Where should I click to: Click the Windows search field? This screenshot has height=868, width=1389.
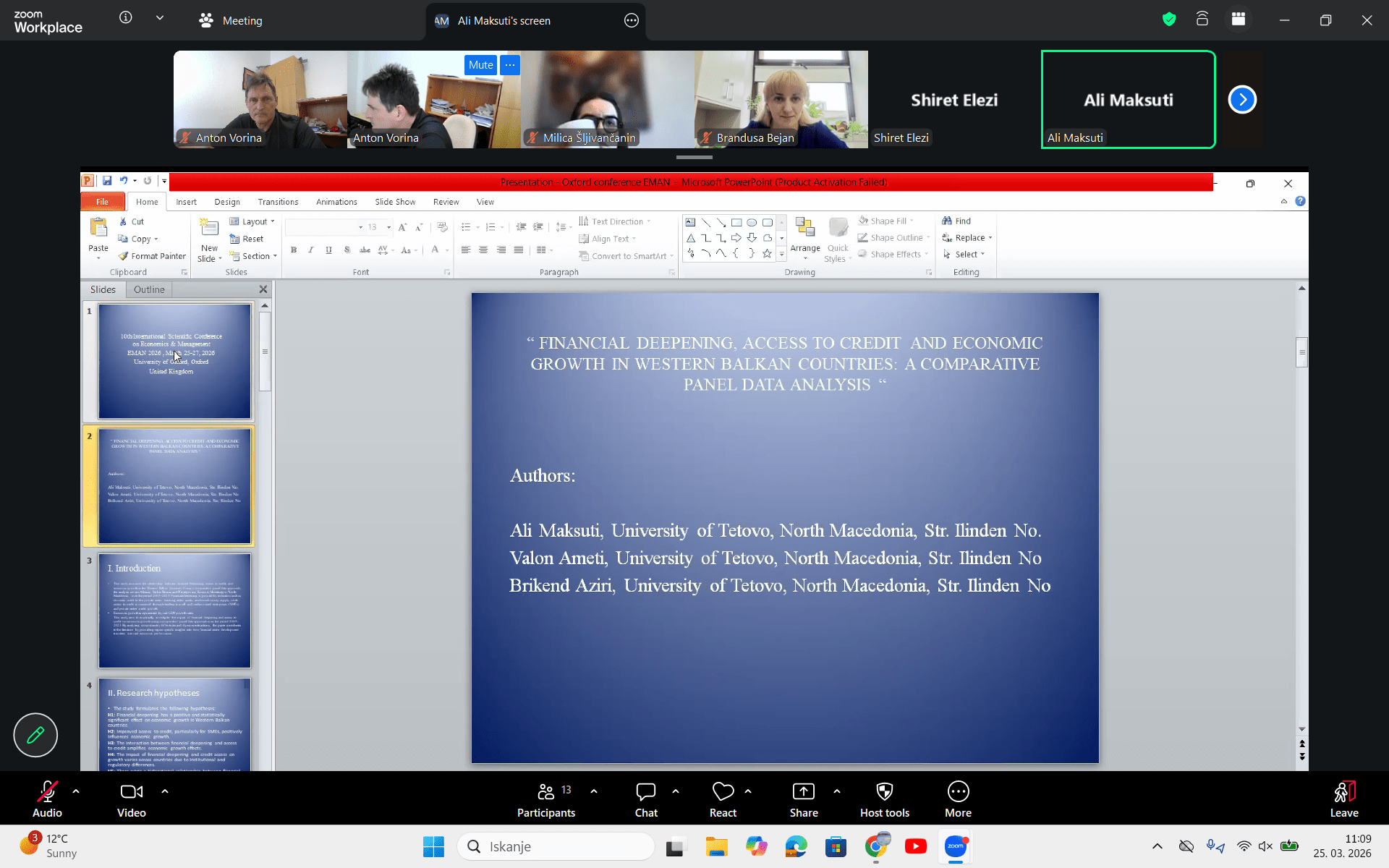(557, 846)
